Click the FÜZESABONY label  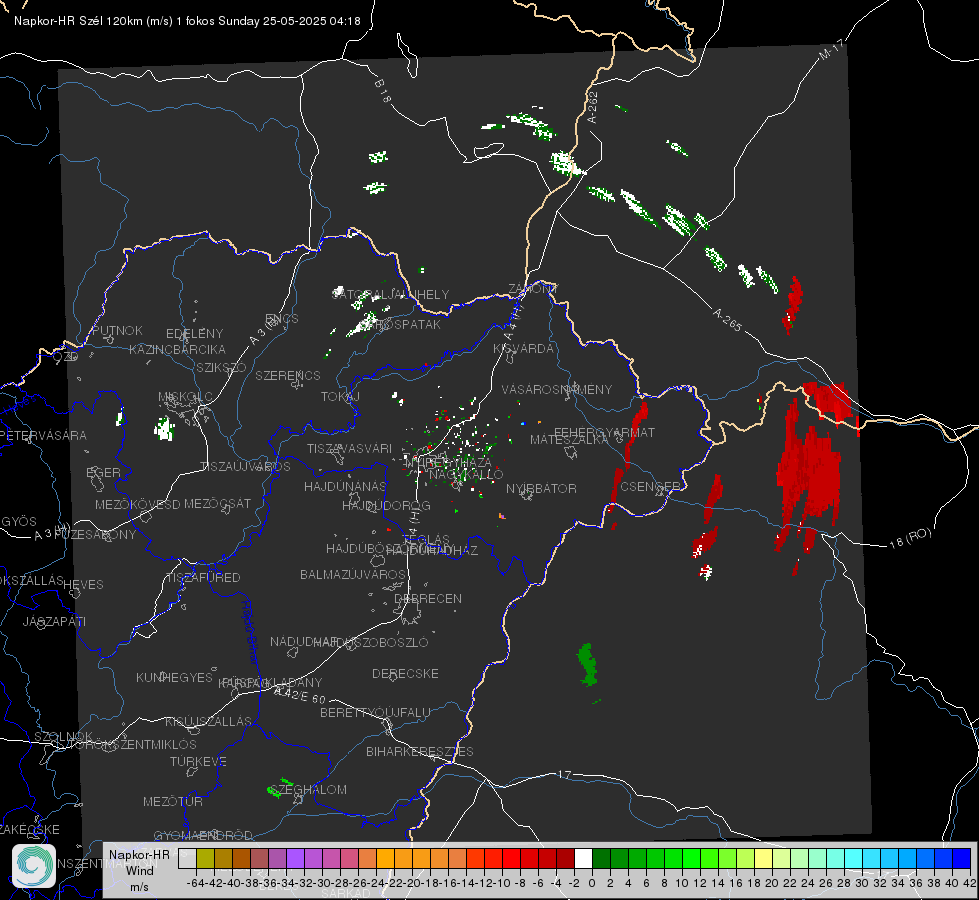[x=95, y=535]
